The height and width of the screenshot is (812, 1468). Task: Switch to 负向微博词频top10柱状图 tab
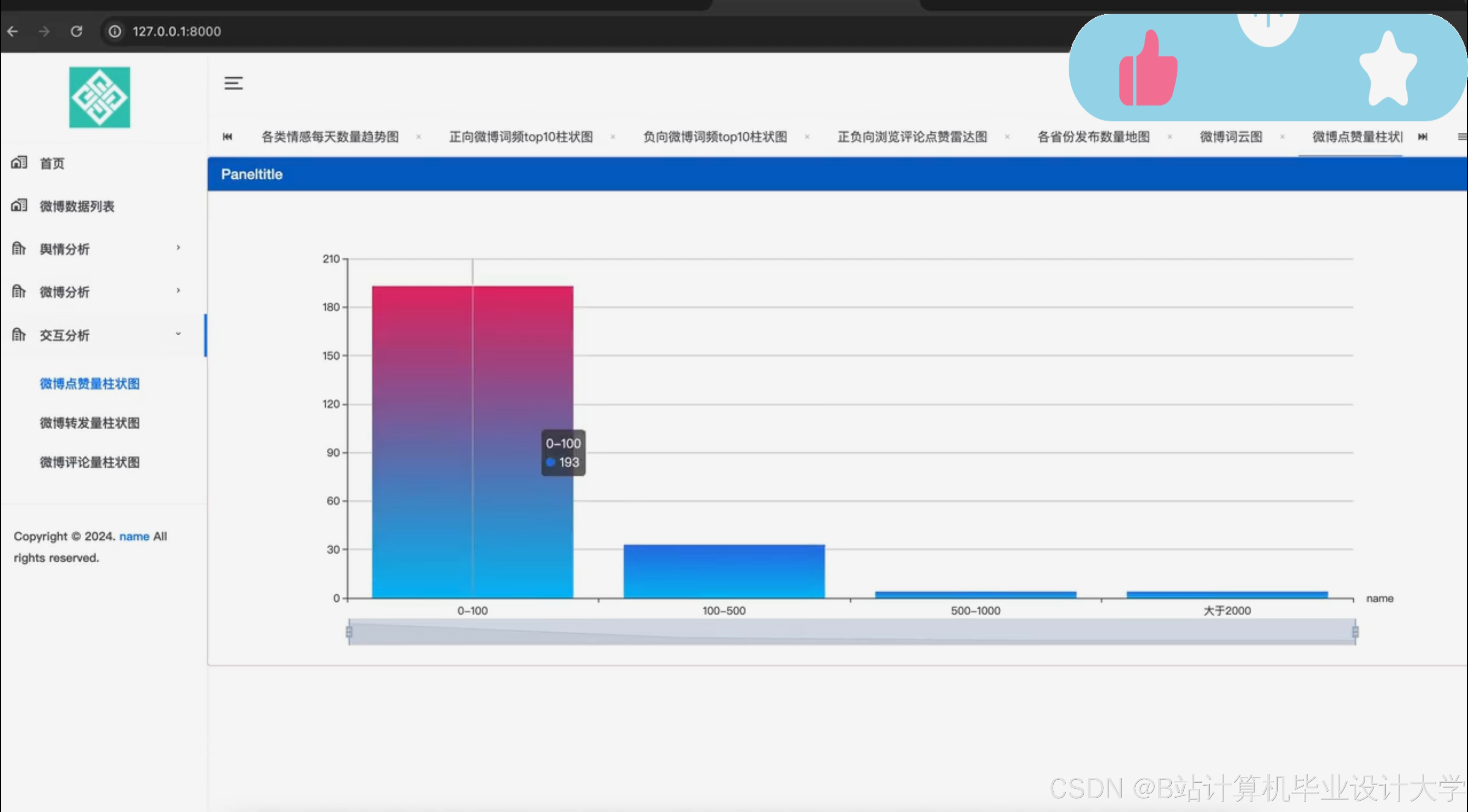(x=714, y=137)
